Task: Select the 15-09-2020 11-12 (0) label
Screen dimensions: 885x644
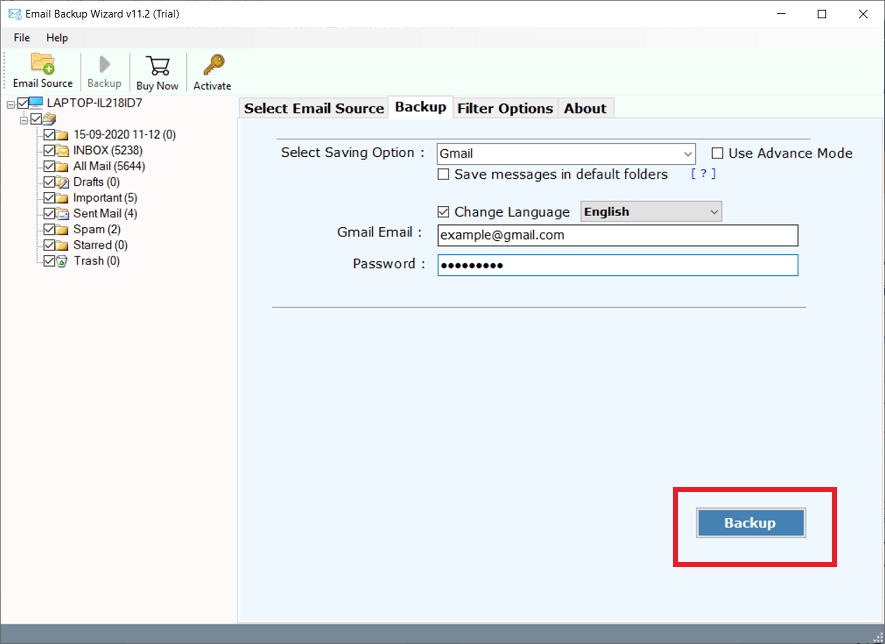Action: tap(125, 135)
